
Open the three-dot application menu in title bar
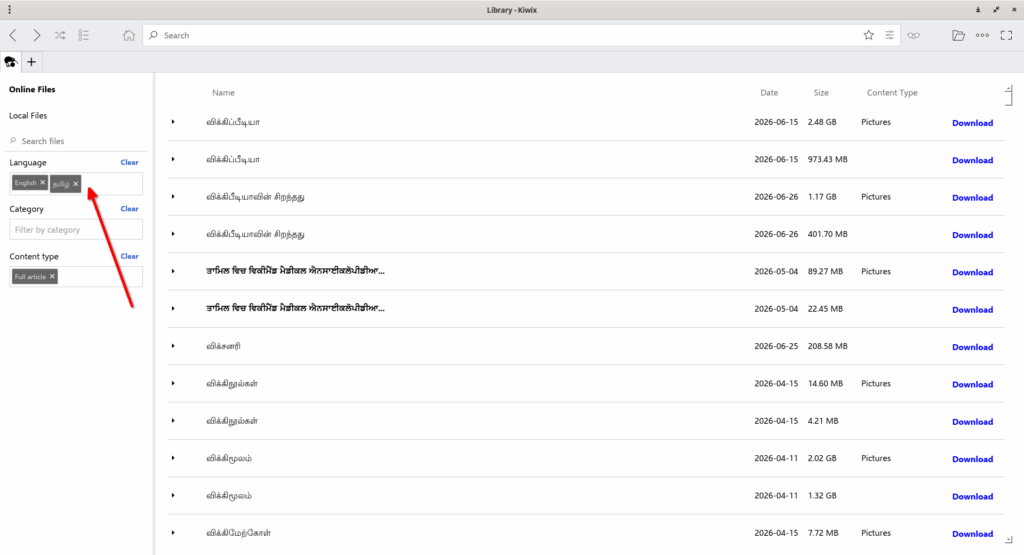(x=9, y=10)
